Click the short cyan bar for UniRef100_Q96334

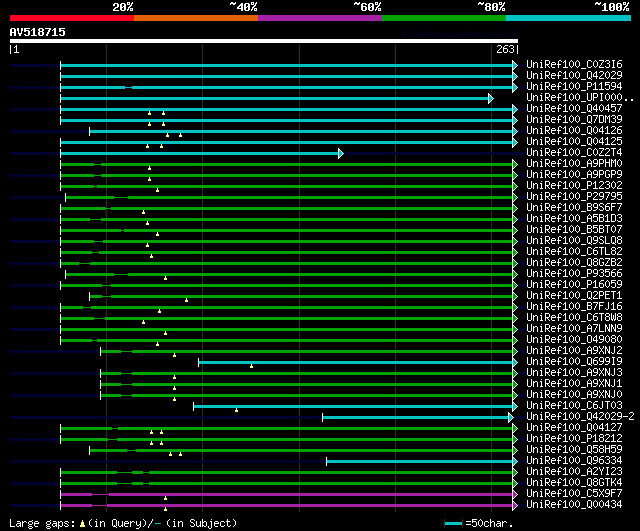tap(420, 461)
